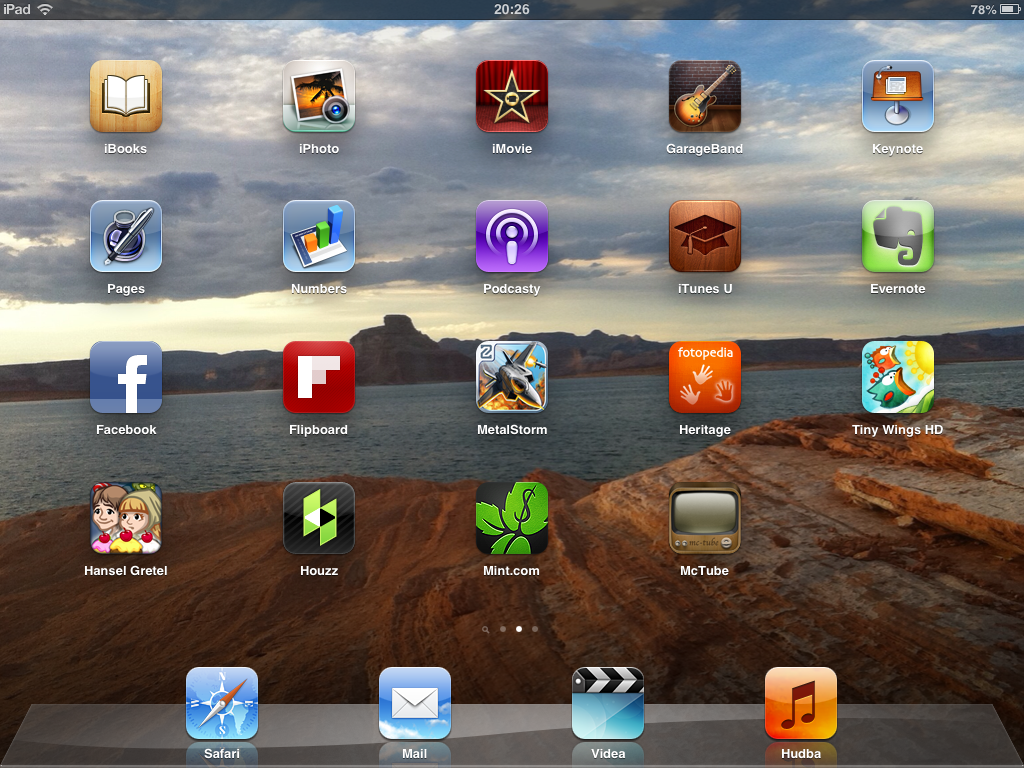Open Keynote presentations

pos(898,97)
